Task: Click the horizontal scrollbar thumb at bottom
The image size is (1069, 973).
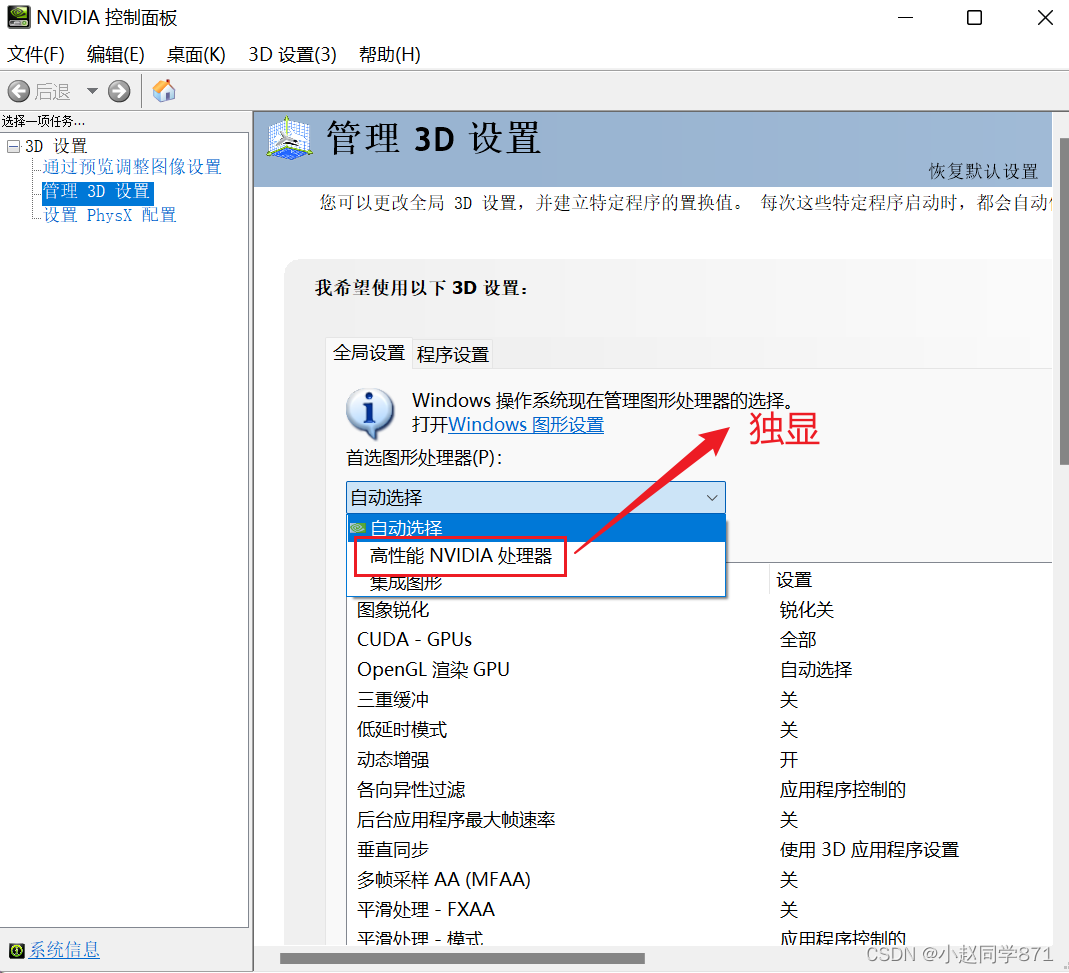Action: click(462, 959)
